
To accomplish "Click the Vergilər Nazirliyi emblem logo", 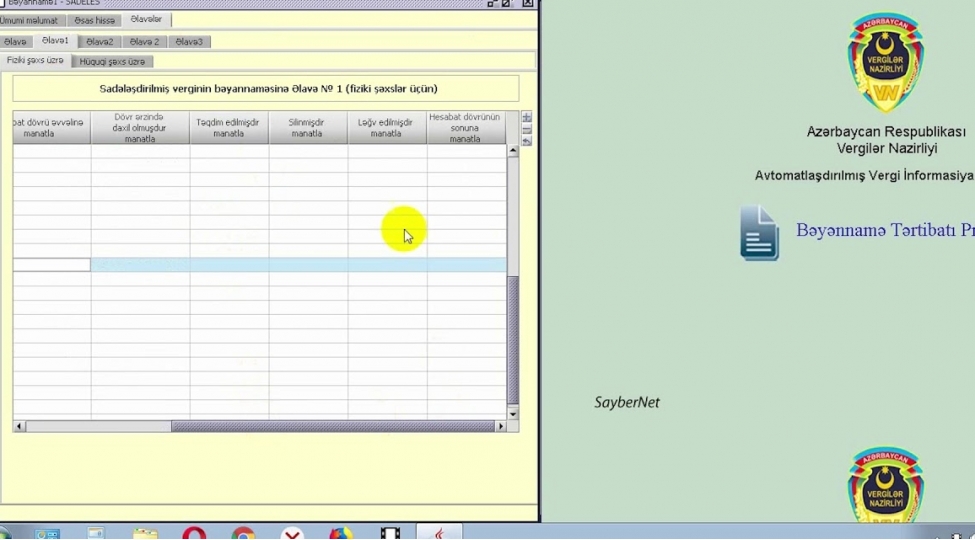I will [x=885, y=62].
